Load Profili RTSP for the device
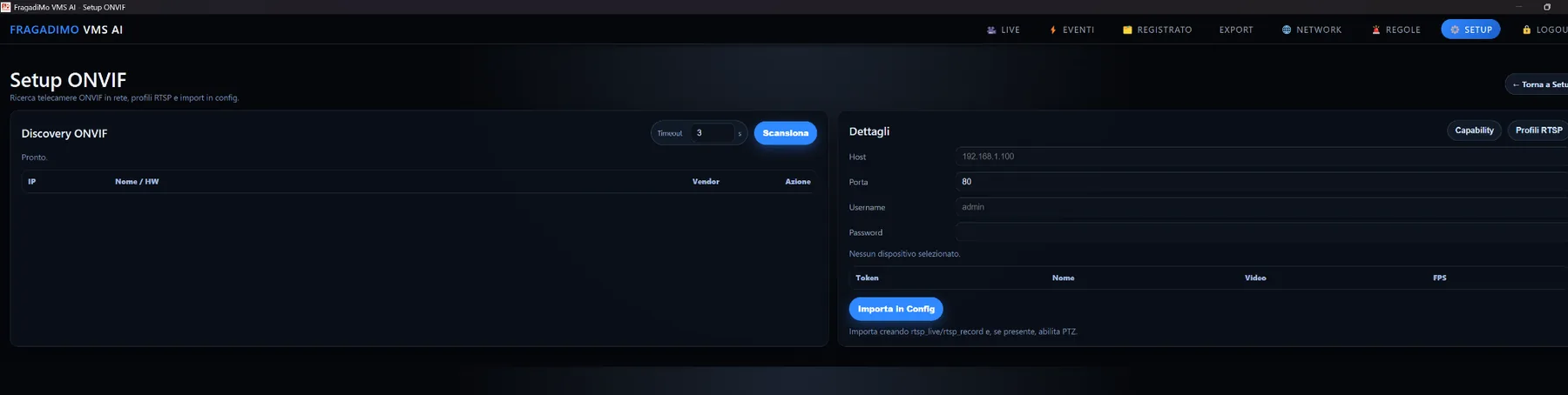 (1538, 131)
